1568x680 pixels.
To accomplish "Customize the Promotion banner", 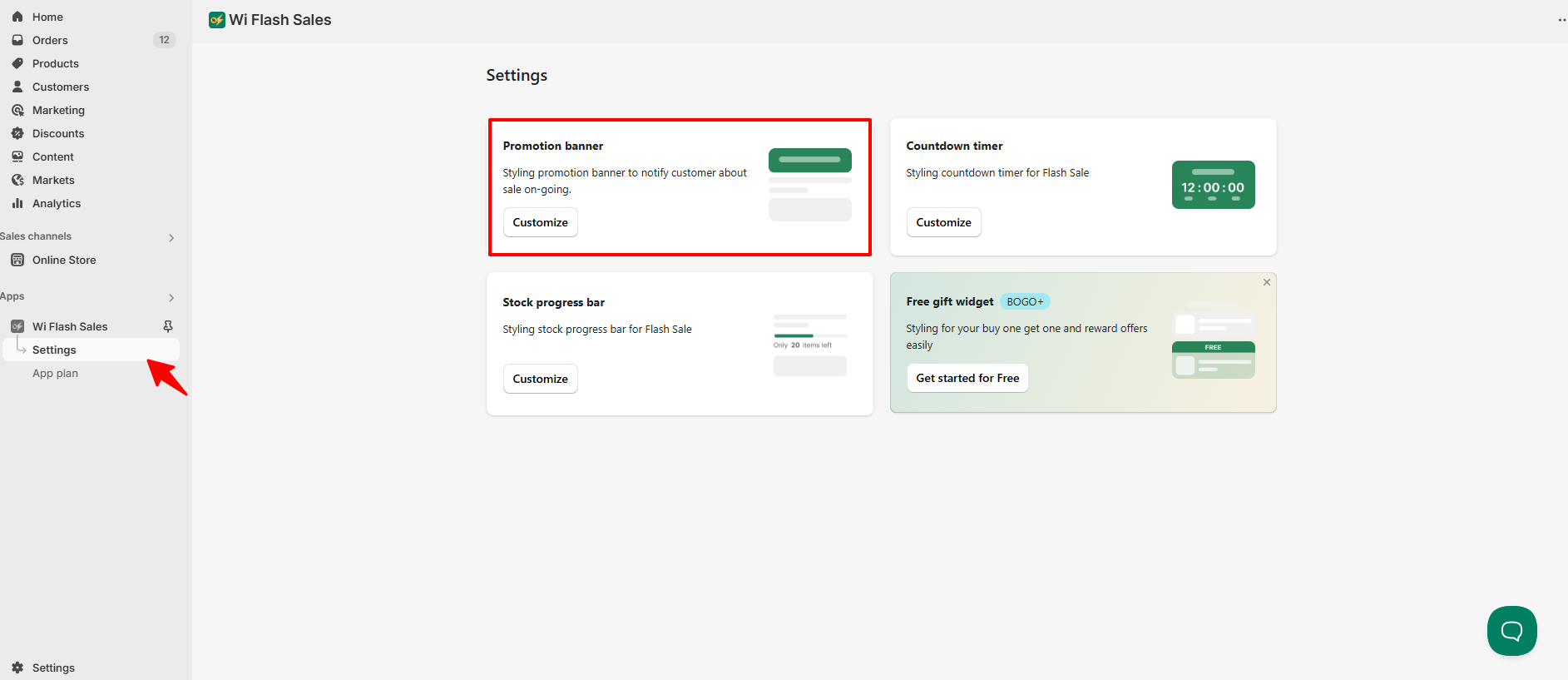I will tap(540, 222).
